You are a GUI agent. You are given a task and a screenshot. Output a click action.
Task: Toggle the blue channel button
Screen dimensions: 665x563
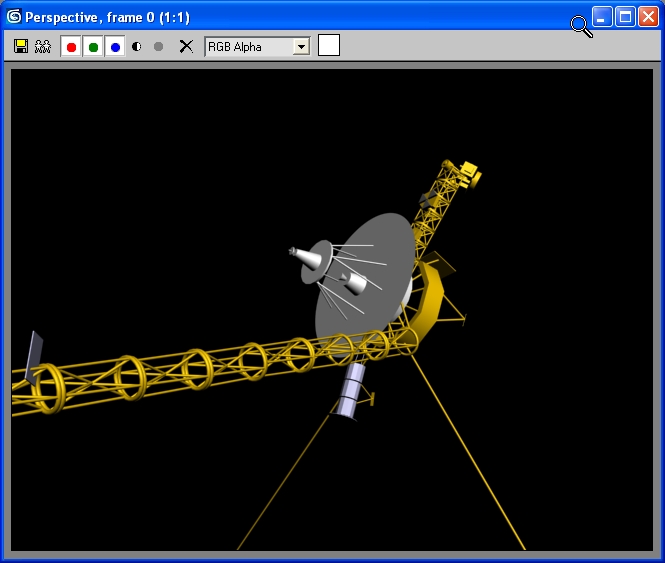115,46
